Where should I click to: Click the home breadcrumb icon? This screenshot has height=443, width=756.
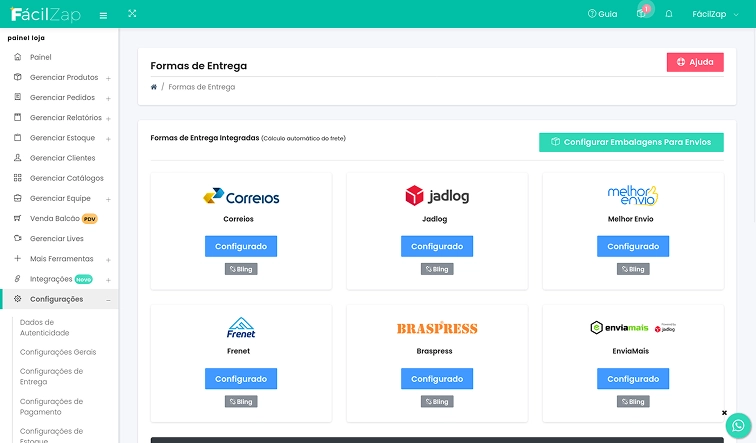(154, 87)
